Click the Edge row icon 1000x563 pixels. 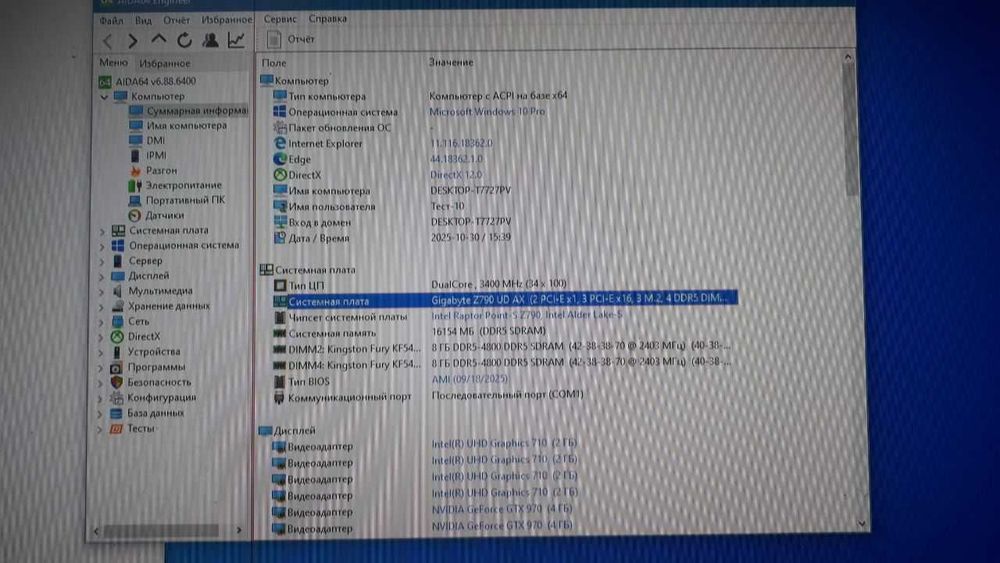click(279, 159)
